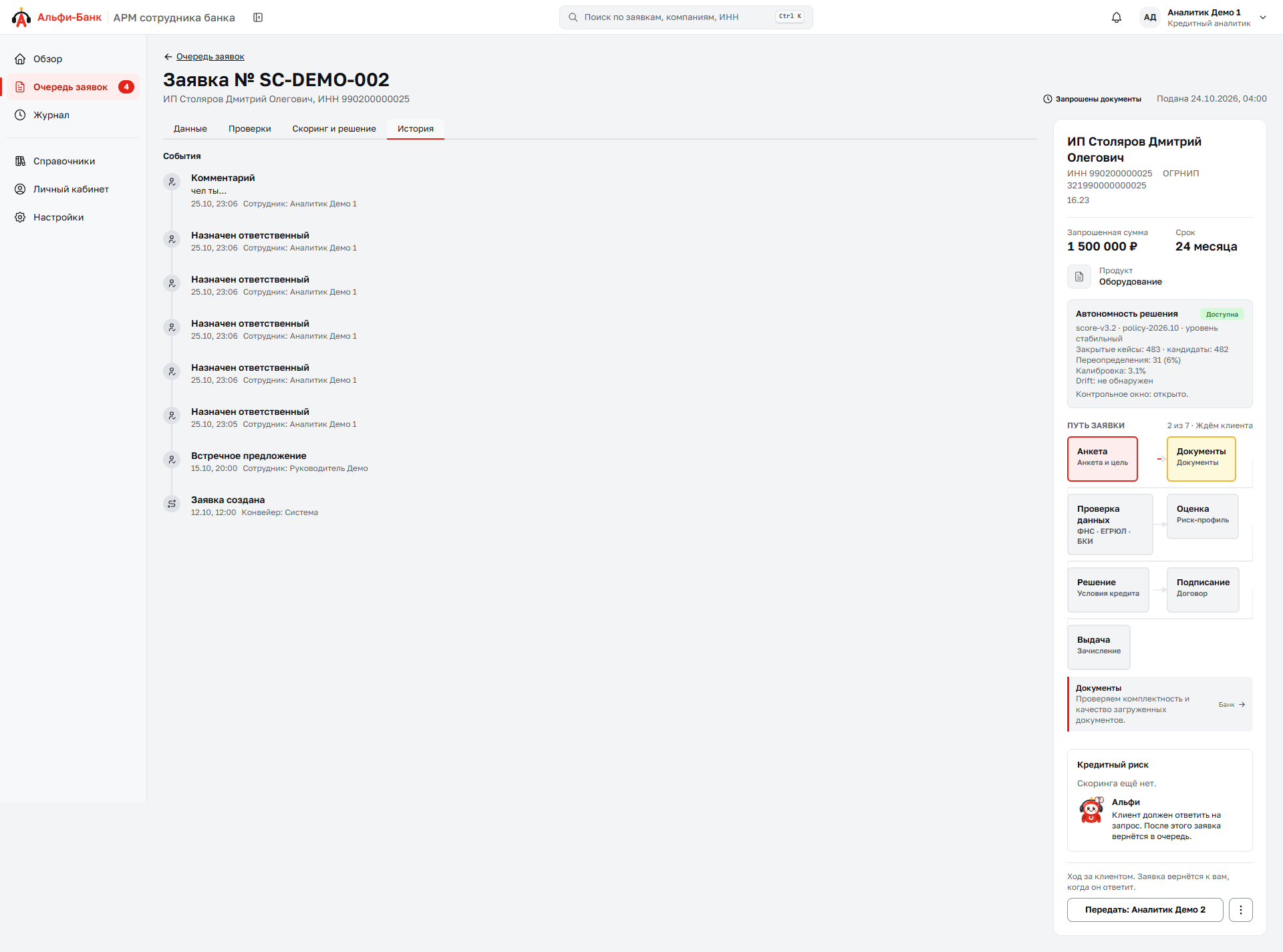Click the notification bell icon
This screenshot has height=952, width=1283.
click(x=1116, y=17)
